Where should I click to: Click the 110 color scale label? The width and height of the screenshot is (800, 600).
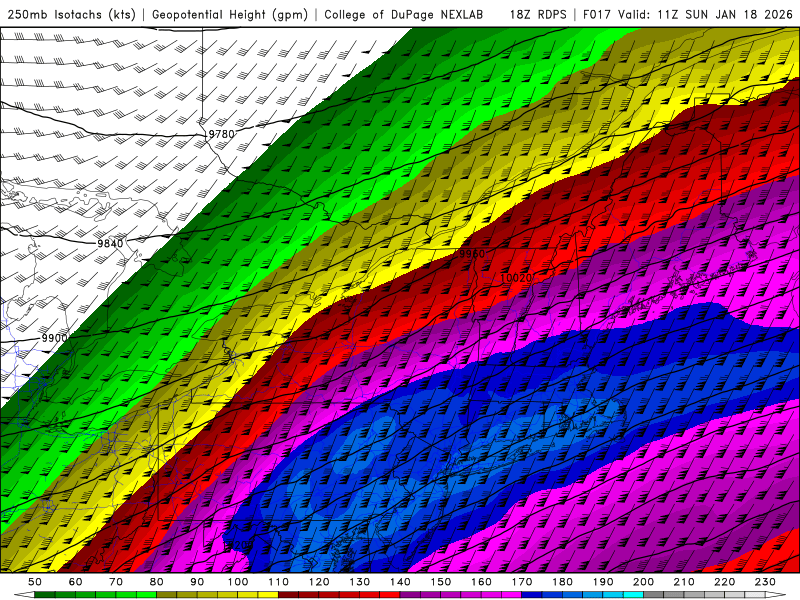[279, 582]
